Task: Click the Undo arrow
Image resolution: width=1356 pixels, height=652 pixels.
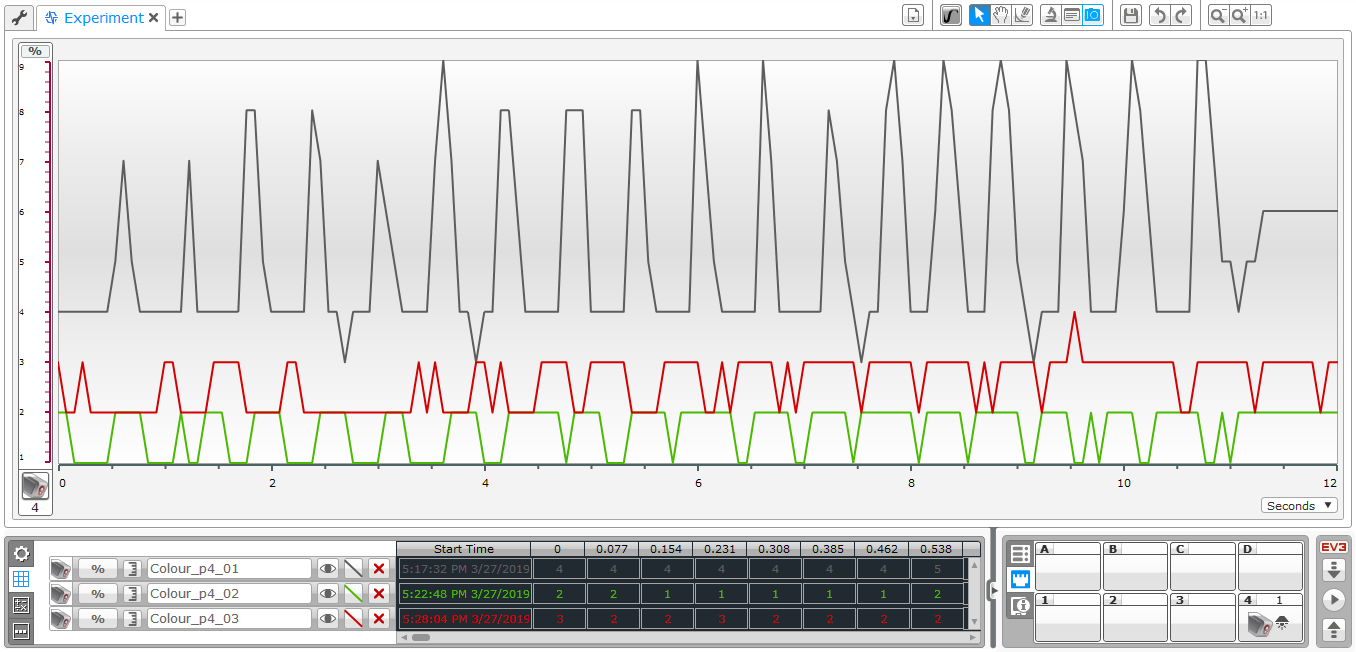Action: coord(1159,15)
